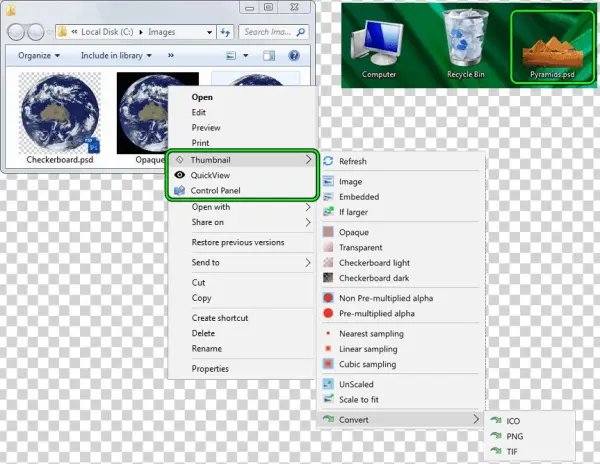Expand the Convert submenu chevron
Viewport: 600px width, 464px height.
(476, 419)
